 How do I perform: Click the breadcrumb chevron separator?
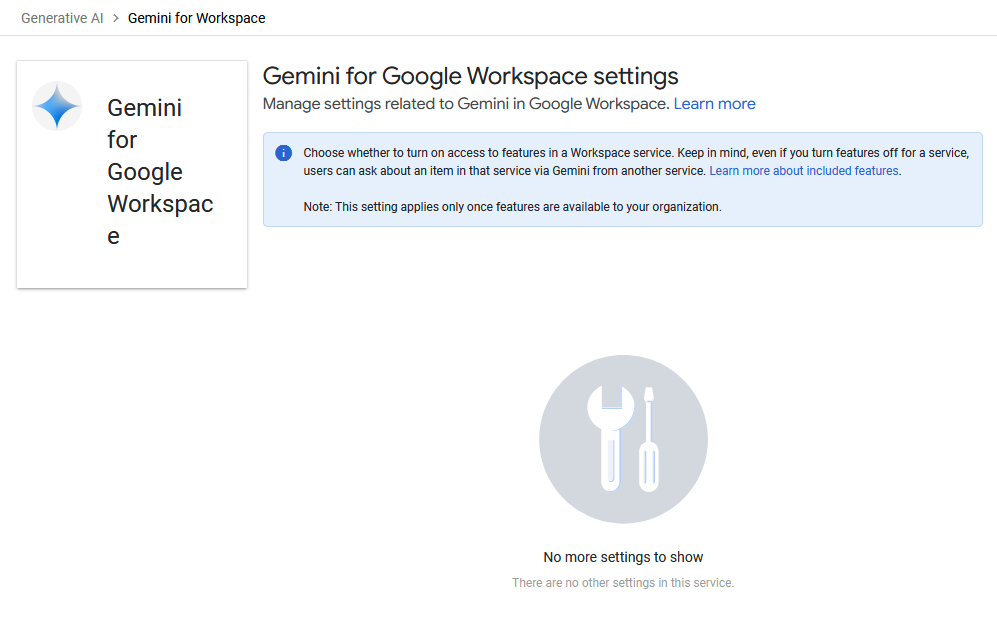tap(116, 18)
